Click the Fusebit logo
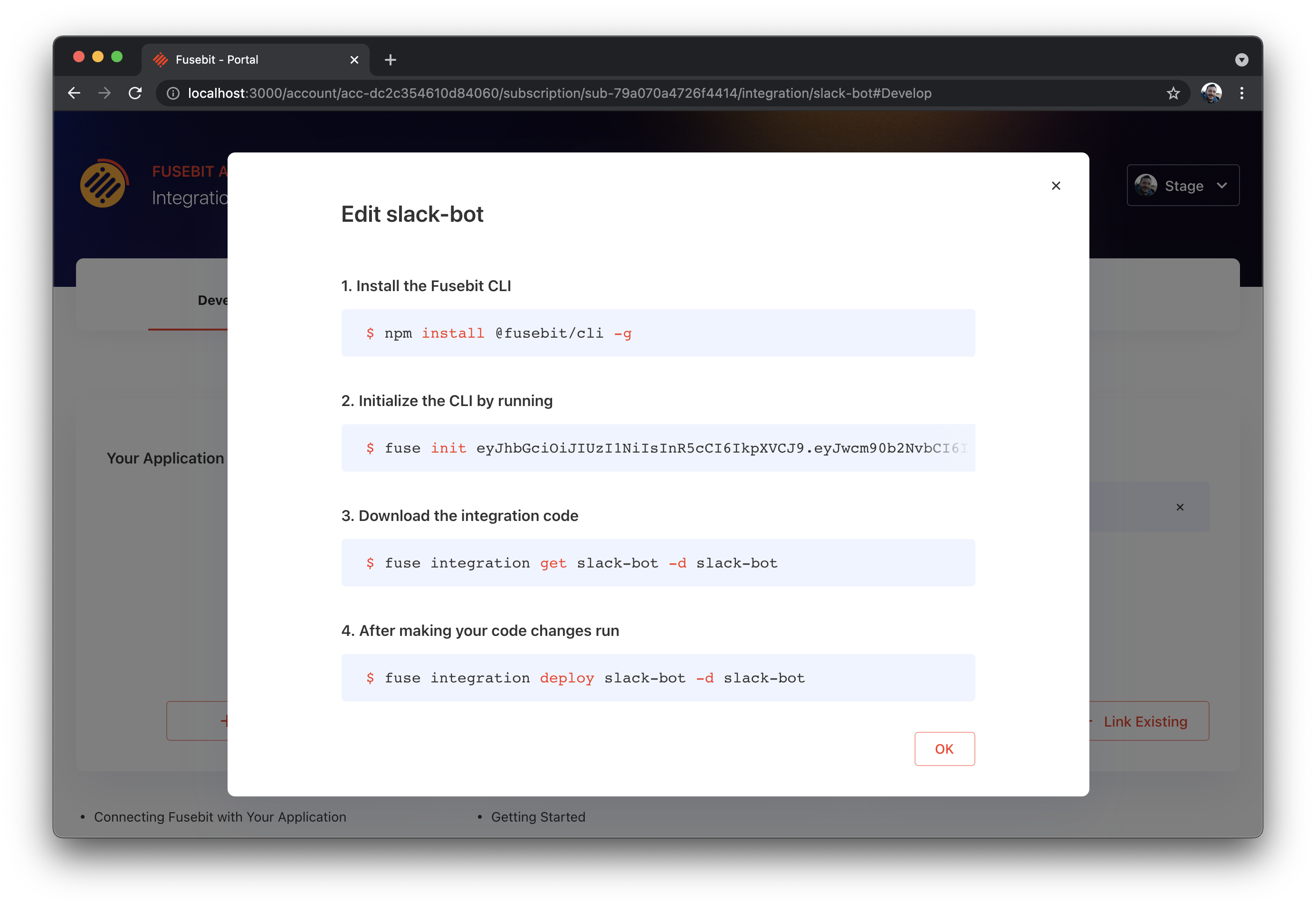The height and width of the screenshot is (908, 1316). [104, 183]
